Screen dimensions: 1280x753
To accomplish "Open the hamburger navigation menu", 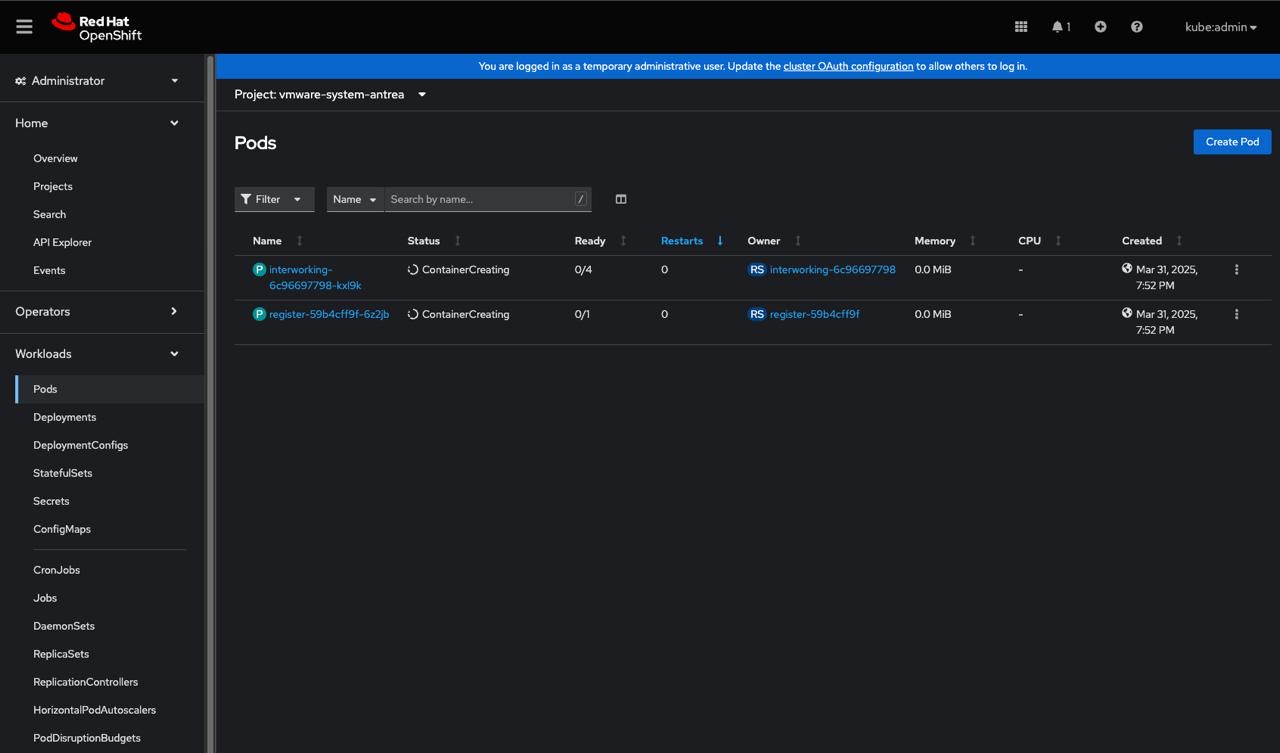I will coord(24,27).
